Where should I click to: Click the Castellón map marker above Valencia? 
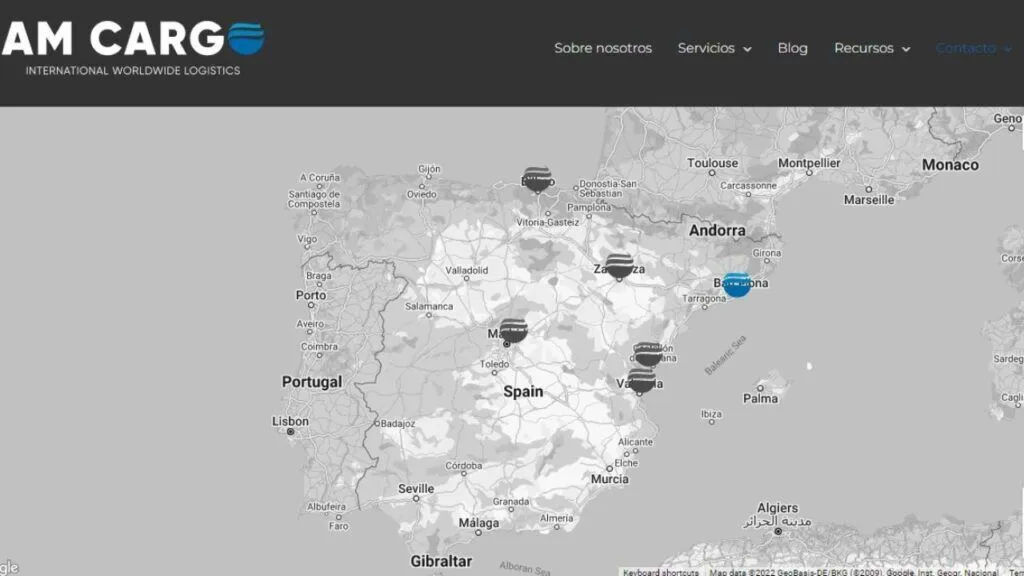point(648,354)
